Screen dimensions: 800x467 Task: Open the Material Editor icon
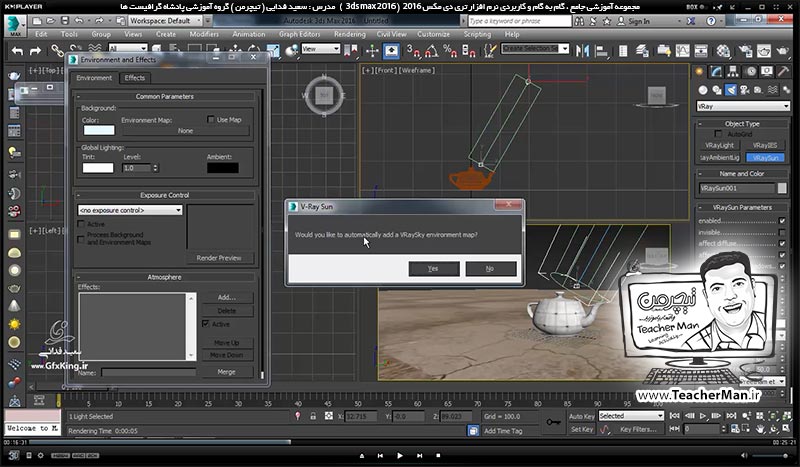point(723,51)
